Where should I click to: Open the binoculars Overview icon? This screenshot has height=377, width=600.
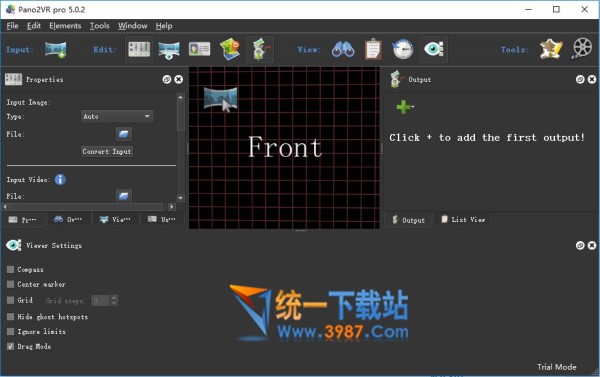click(343, 49)
